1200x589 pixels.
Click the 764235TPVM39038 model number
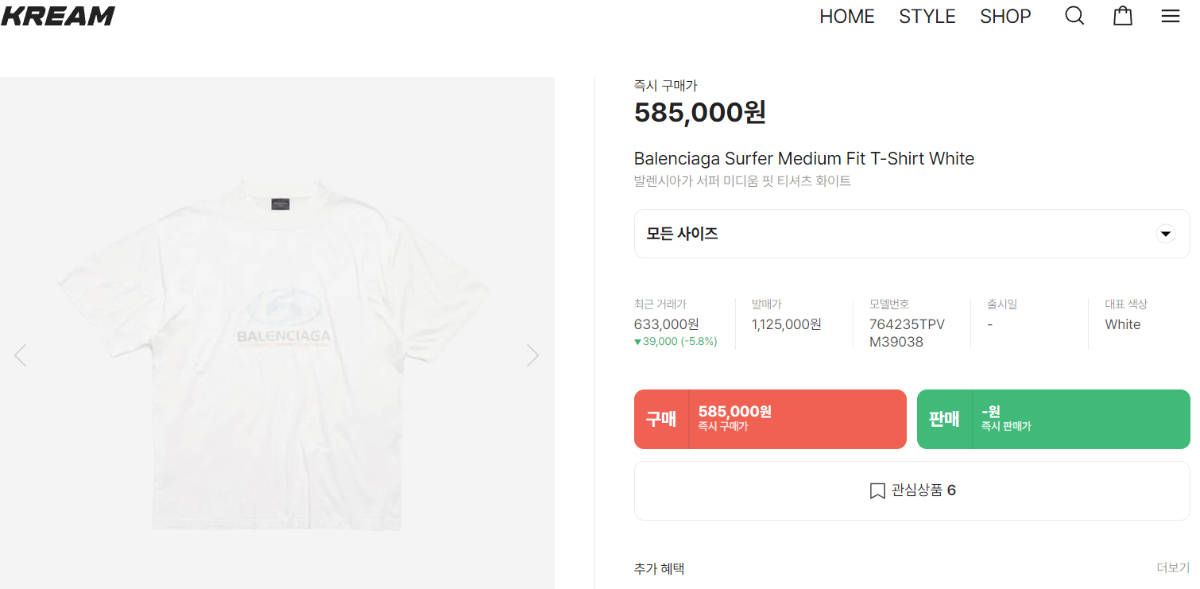point(907,333)
